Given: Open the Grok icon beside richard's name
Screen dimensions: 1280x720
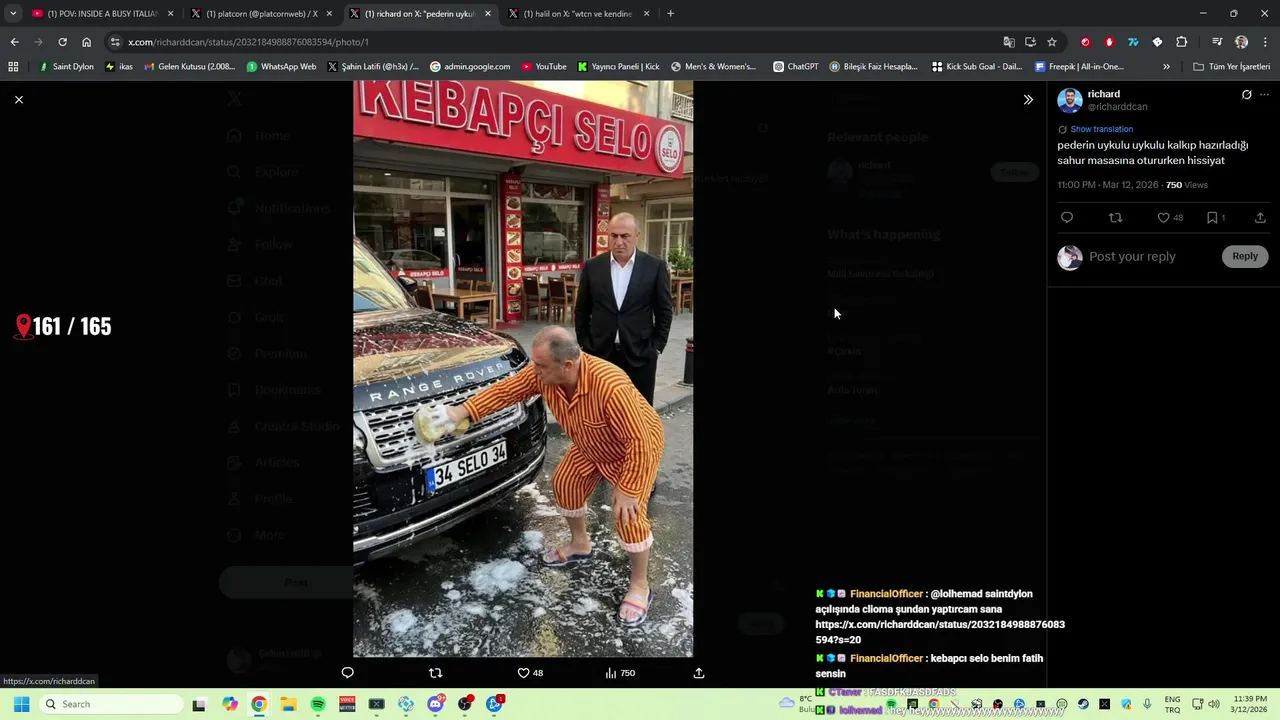Looking at the screenshot, I should 1246,95.
